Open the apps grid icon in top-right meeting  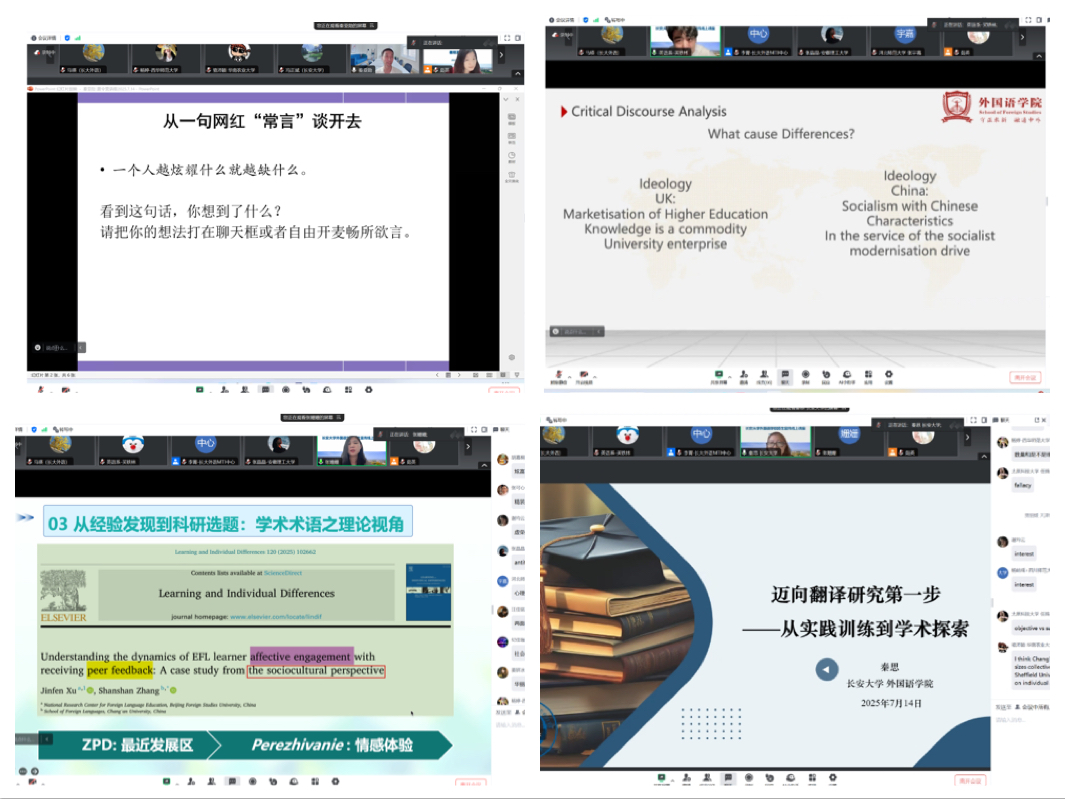pos(868,375)
